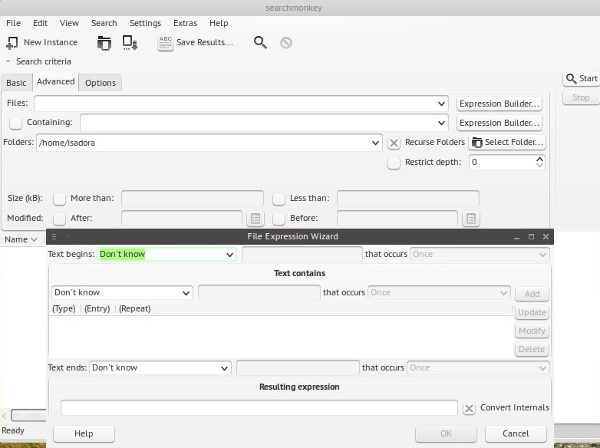The width and height of the screenshot is (600, 448).
Task: Click the Select Folder button
Action: click(x=507, y=142)
